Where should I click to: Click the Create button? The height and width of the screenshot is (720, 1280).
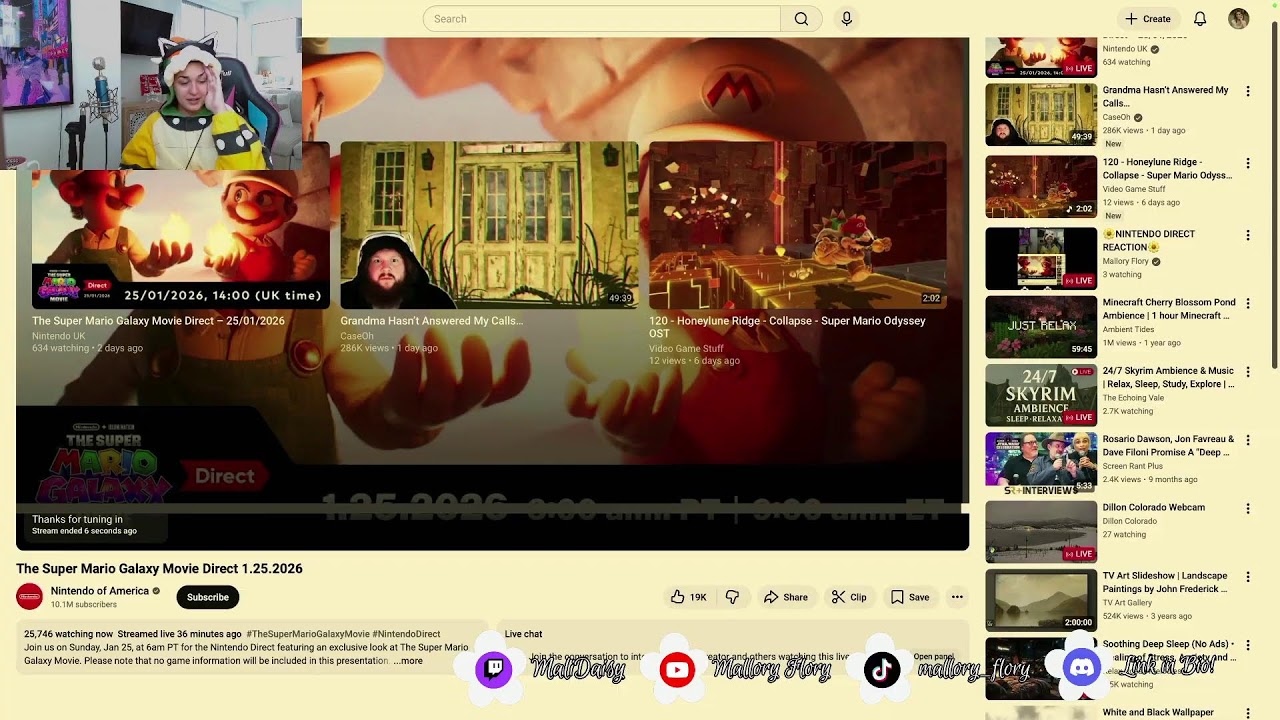[1147, 19]
